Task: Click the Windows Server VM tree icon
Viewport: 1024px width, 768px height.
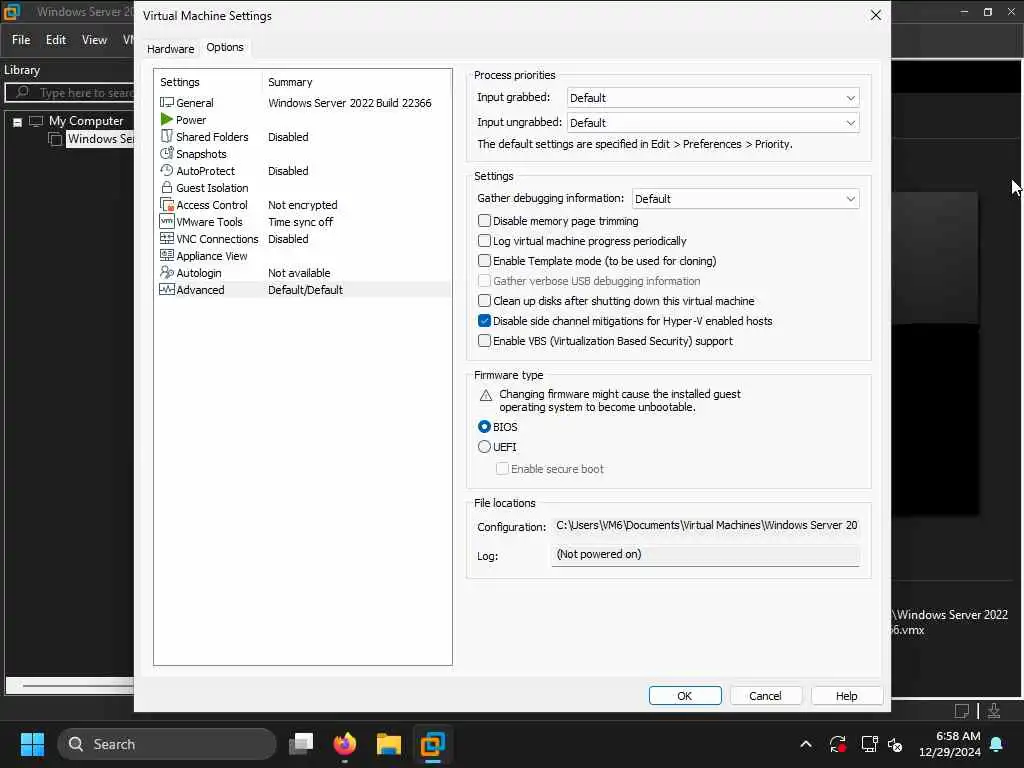Action: (x=56, y=139)
